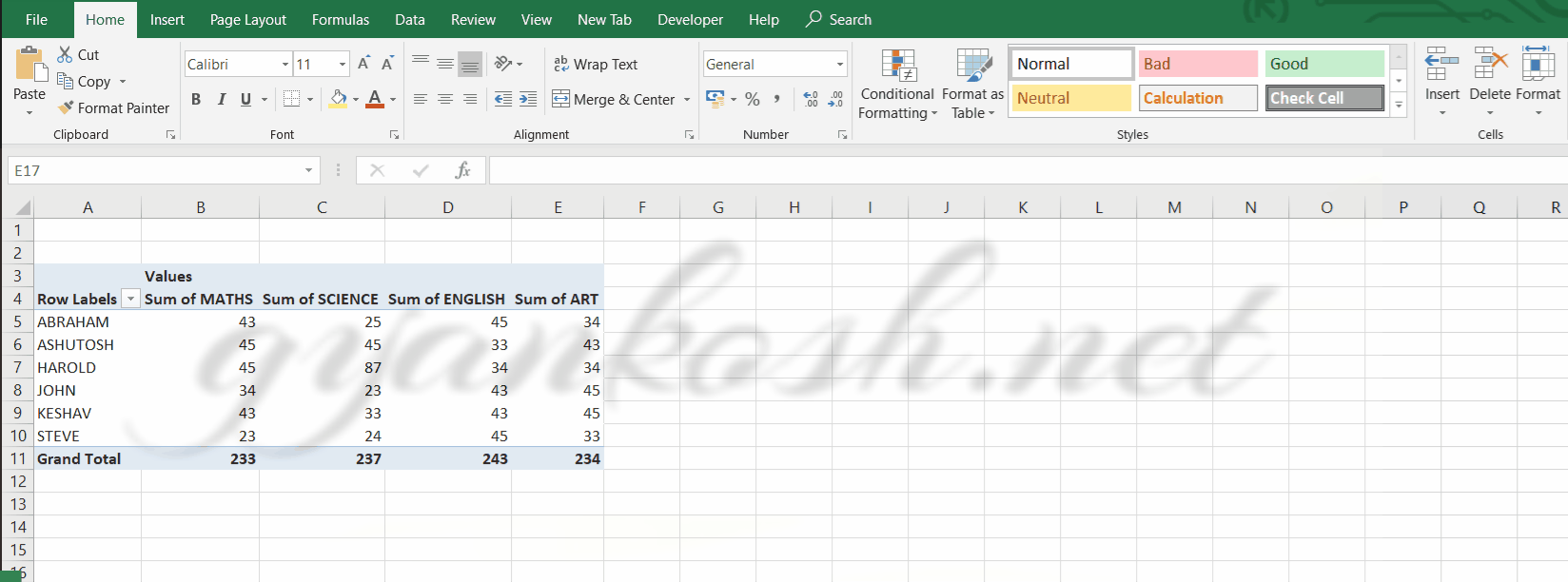Click the Insert cells icon

(1441, 63)
